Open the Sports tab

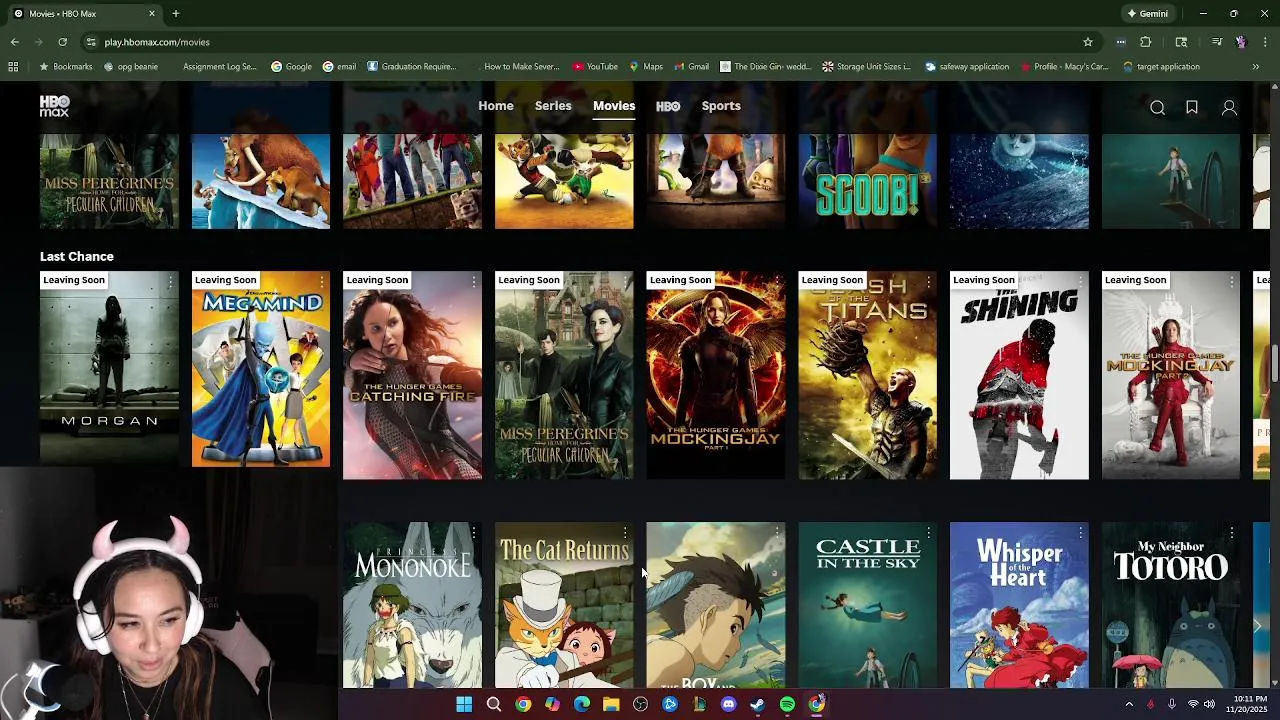click(x=721, y=106)
